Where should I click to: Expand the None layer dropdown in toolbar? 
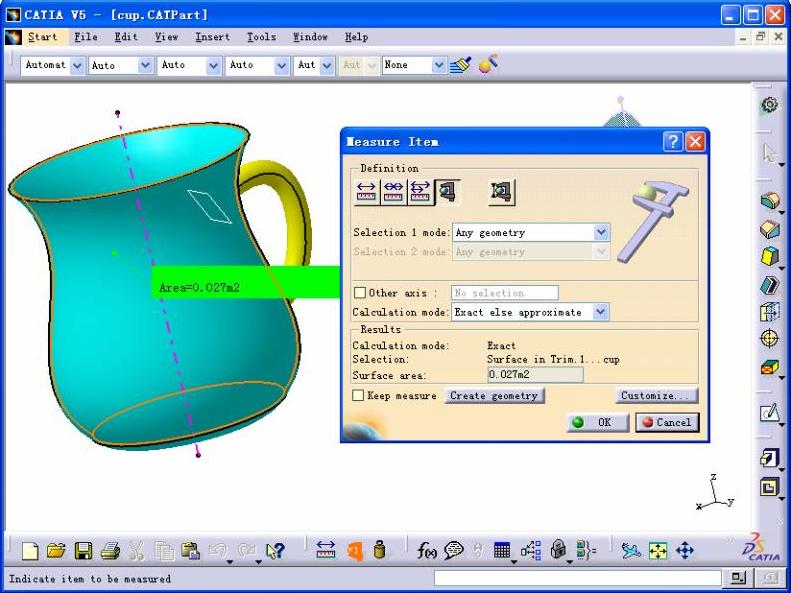[438, 65]
